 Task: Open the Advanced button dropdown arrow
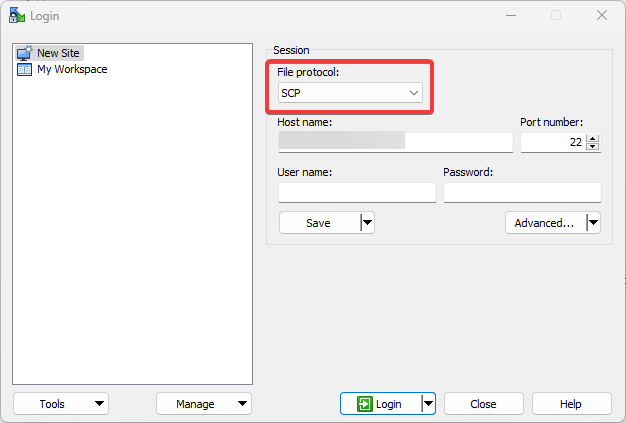(x=593, y=223)
